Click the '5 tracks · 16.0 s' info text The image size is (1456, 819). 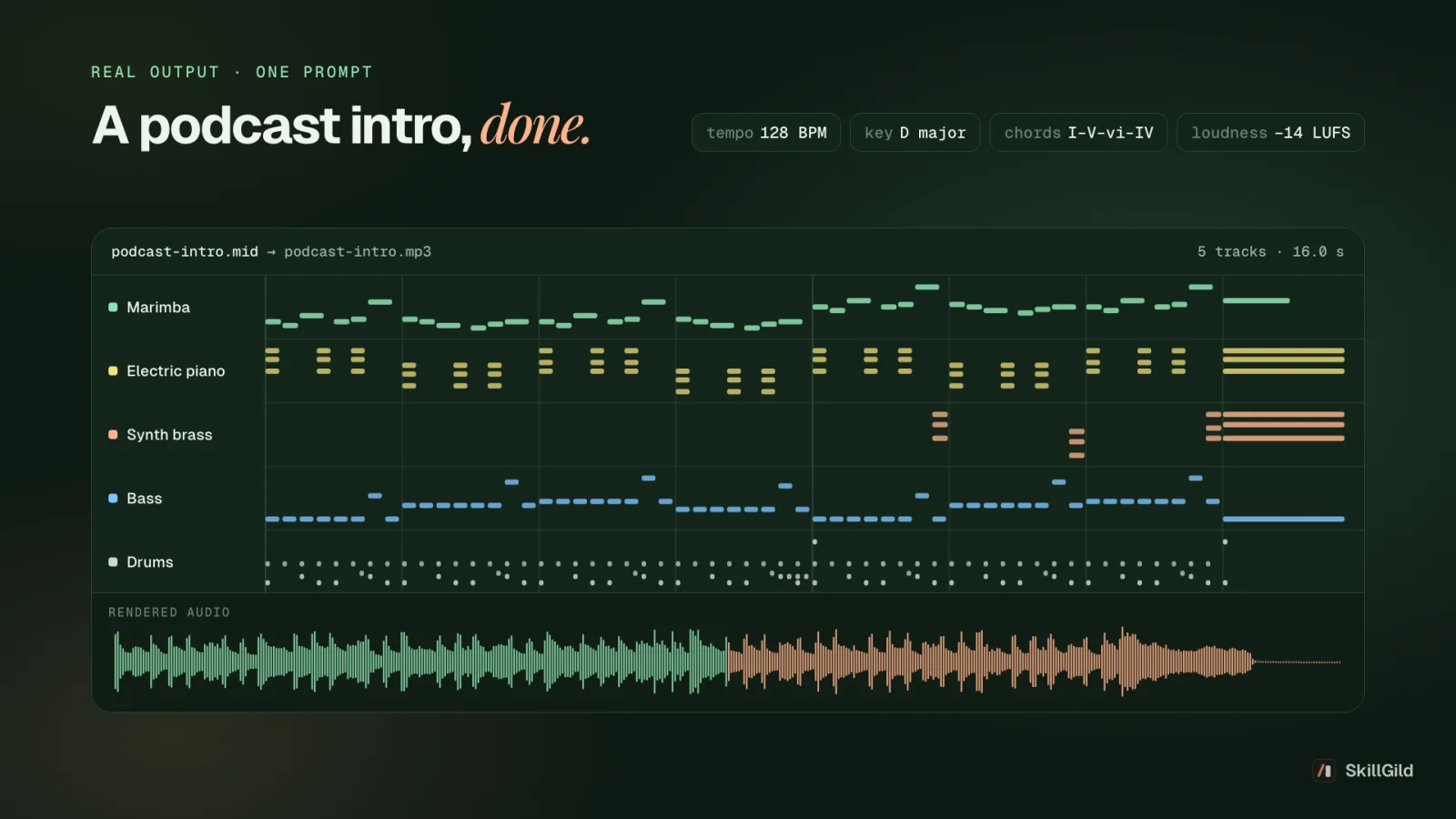pos(1270,252)
